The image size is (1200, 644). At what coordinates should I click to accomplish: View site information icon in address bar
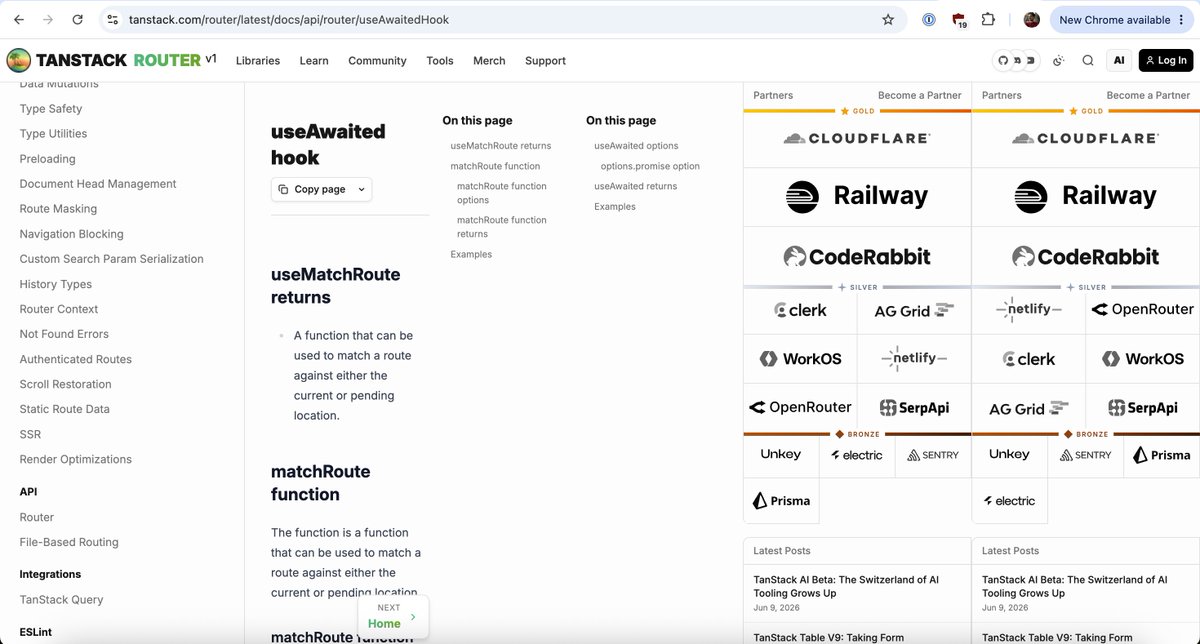(x=113, y=19)
